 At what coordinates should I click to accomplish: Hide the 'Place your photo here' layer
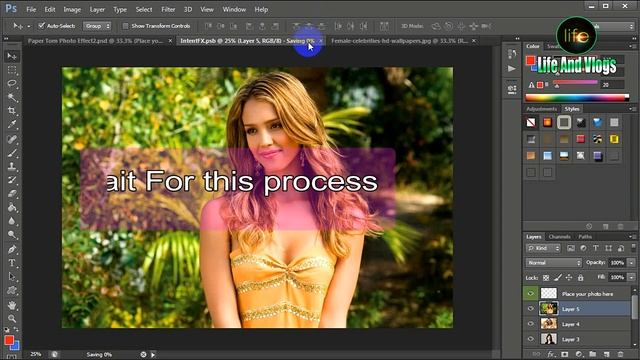(x=531, y=293)
